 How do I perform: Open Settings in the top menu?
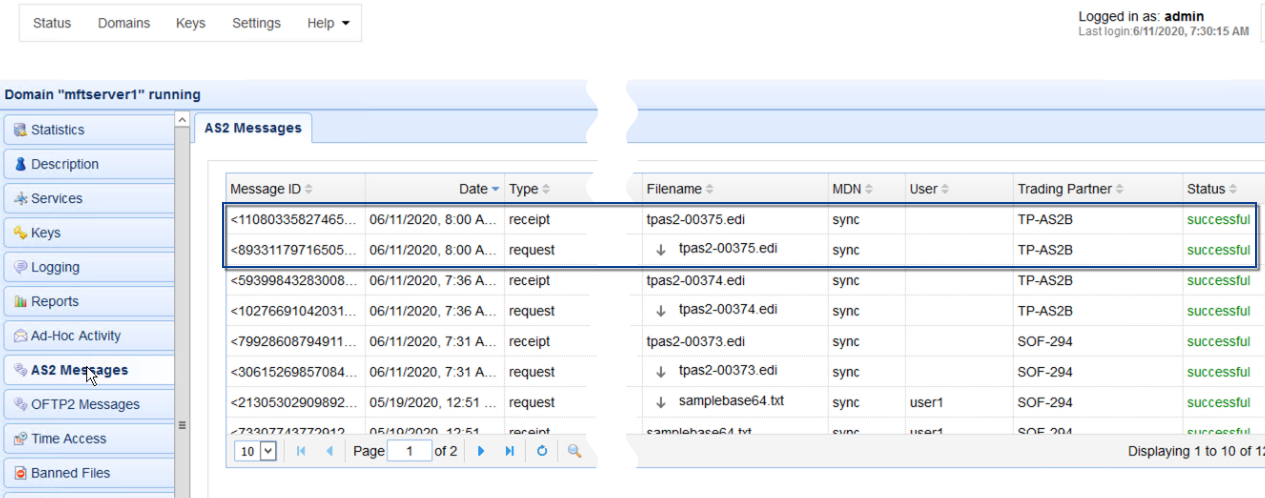click(x=256, y=23)
